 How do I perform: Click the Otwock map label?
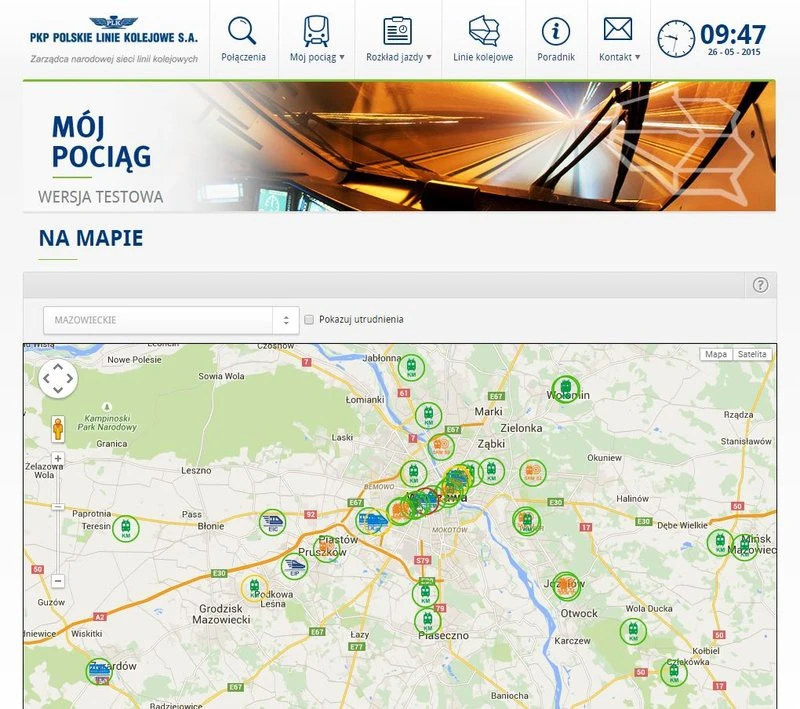click(579, 613)
